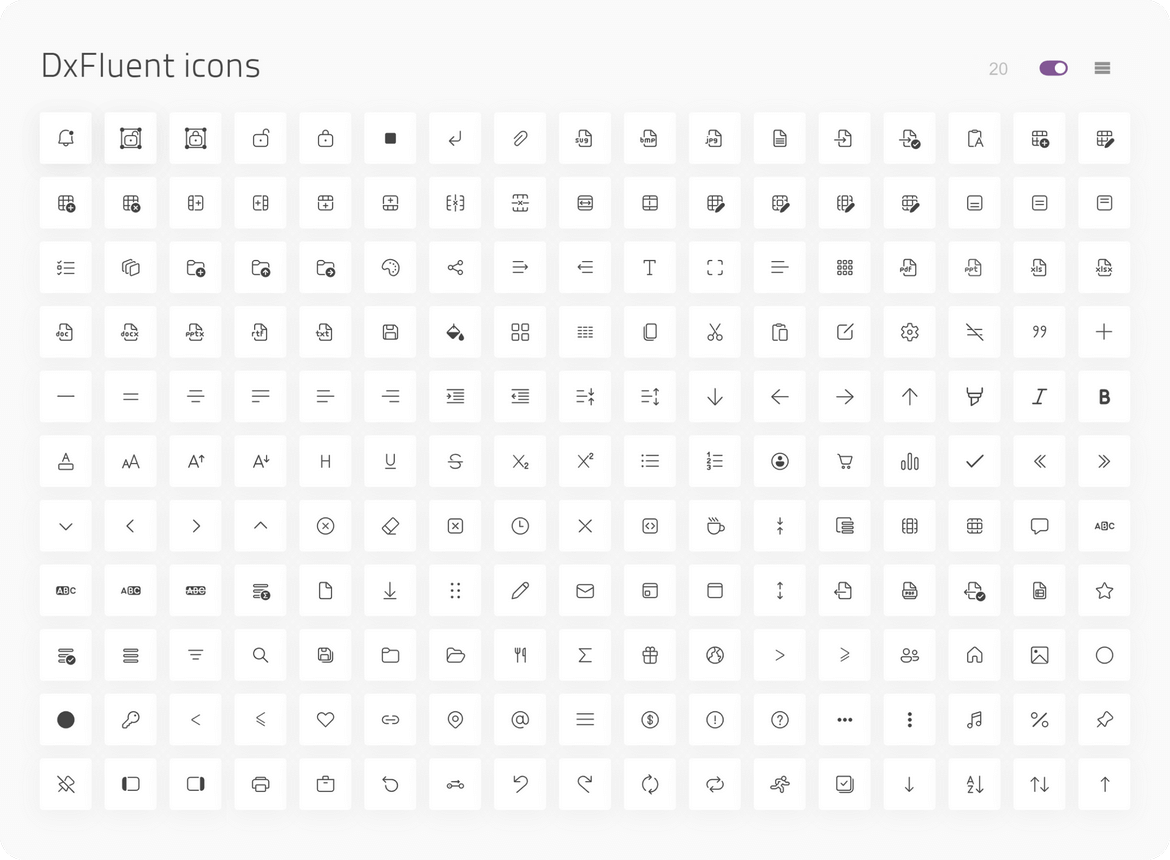Select the shopping cart icon
1170x860 pixels.
pyautogui.click(x=844, y=461)
